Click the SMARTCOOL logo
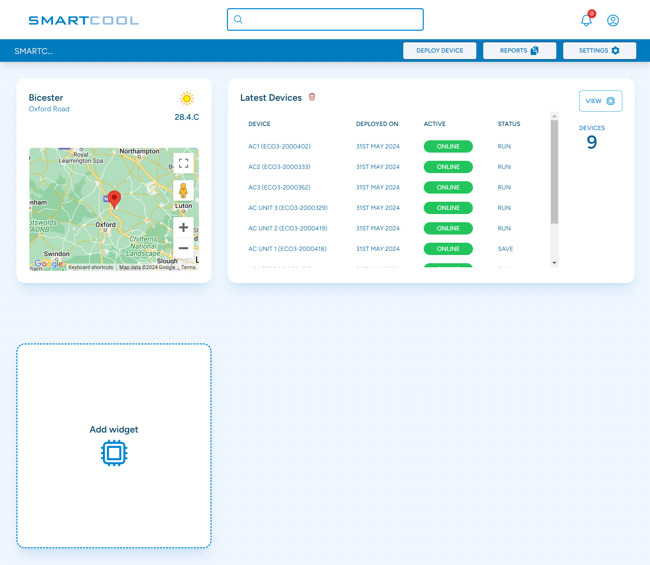 [83, 20]
